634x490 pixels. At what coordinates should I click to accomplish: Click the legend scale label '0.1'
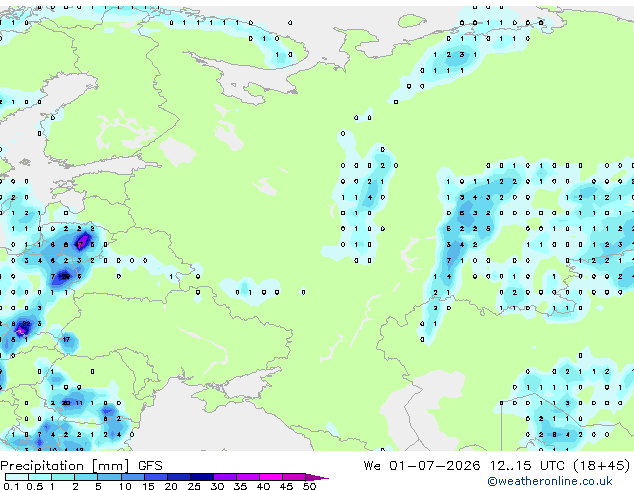(11, 486)
